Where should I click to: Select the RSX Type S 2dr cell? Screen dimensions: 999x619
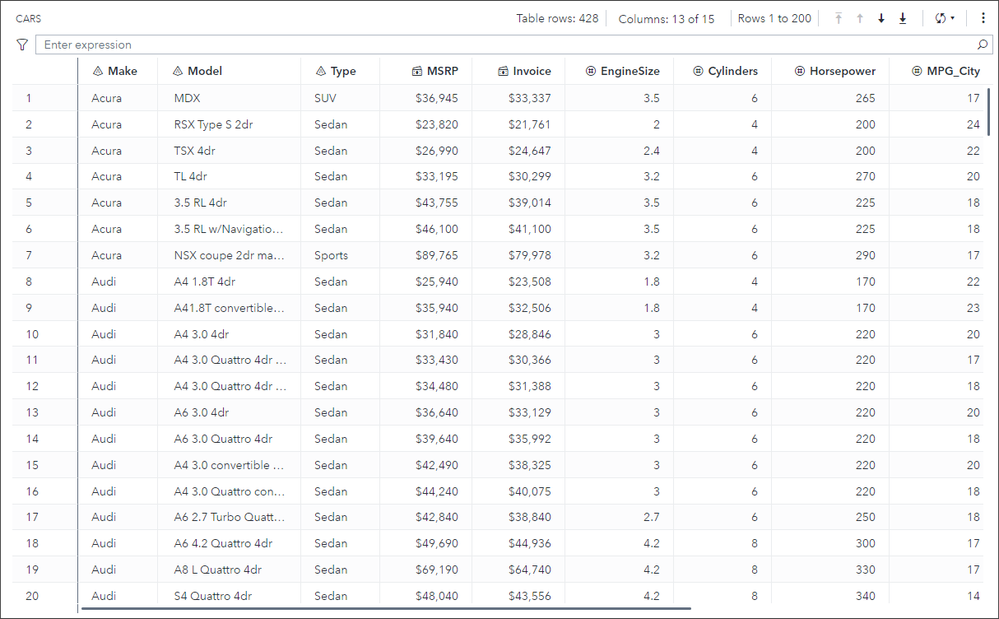pos(229,124)
